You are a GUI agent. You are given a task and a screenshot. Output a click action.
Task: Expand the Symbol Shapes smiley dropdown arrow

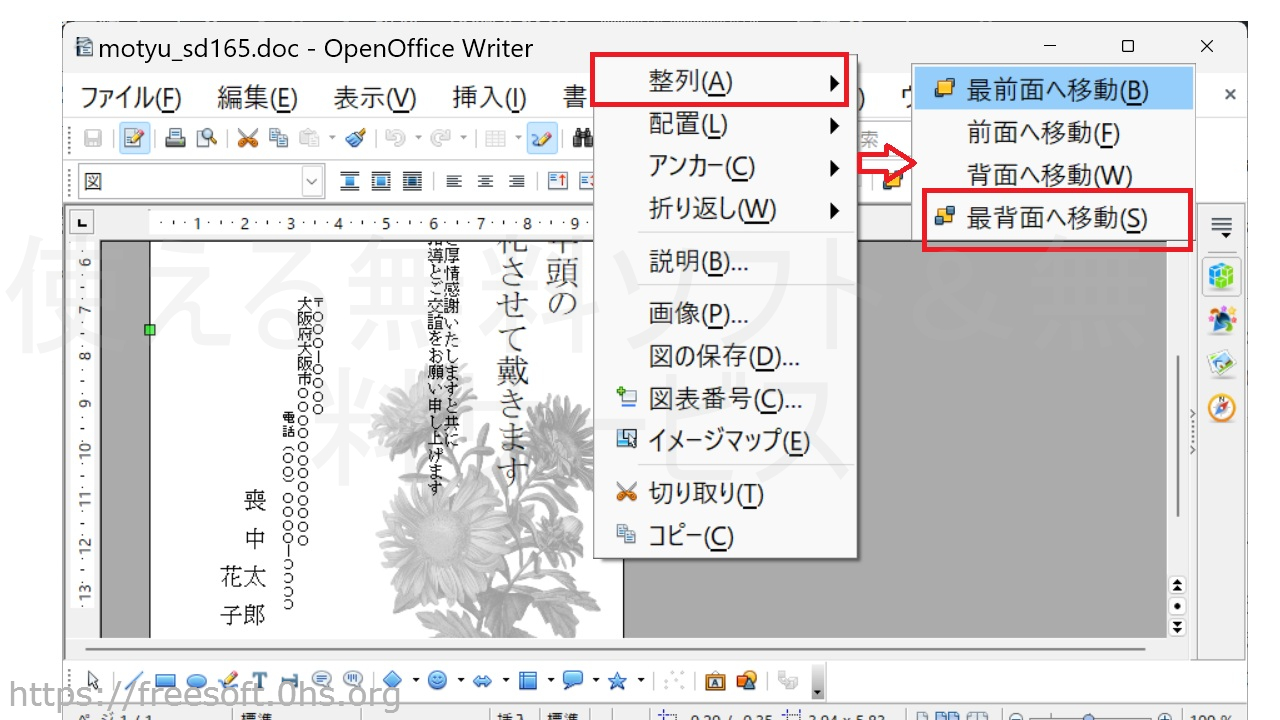[x=460, y=681]
